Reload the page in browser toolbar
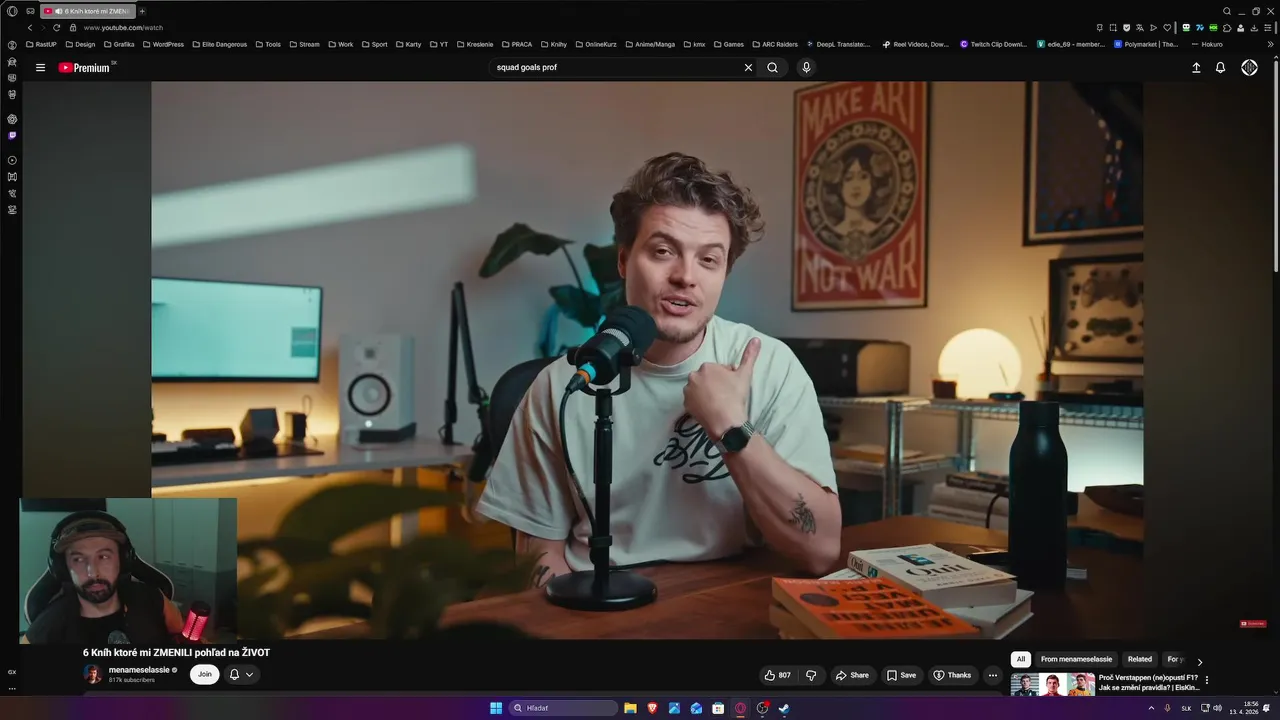1280x720 pixels. [x=56, y=27]
